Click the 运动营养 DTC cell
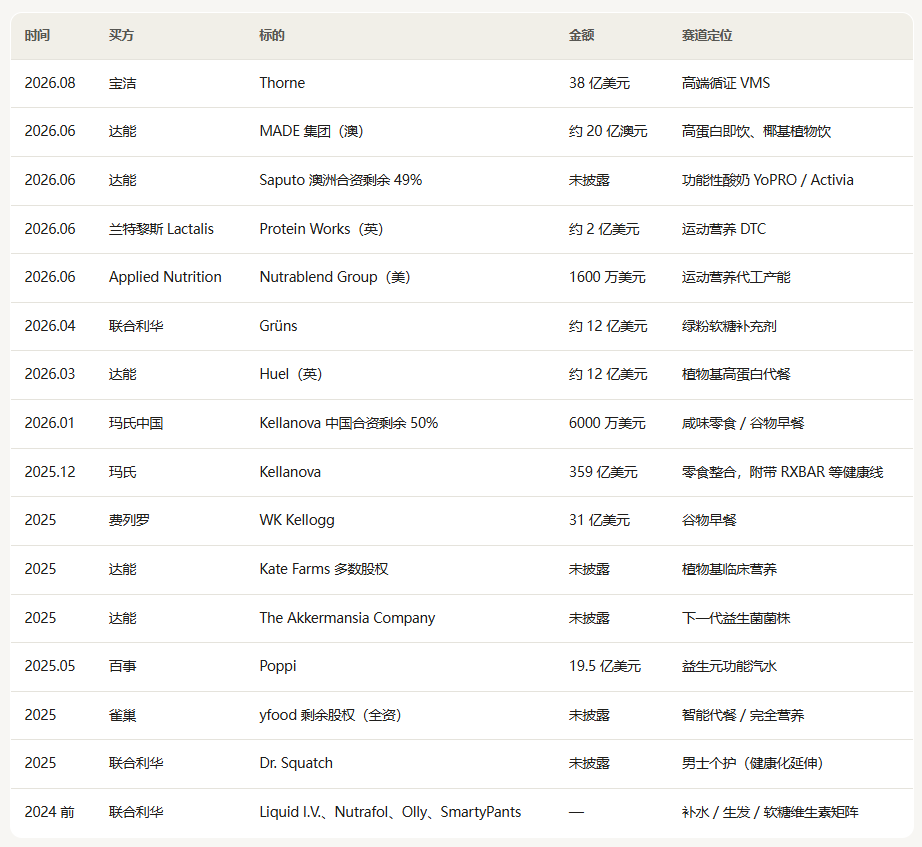 724,229
